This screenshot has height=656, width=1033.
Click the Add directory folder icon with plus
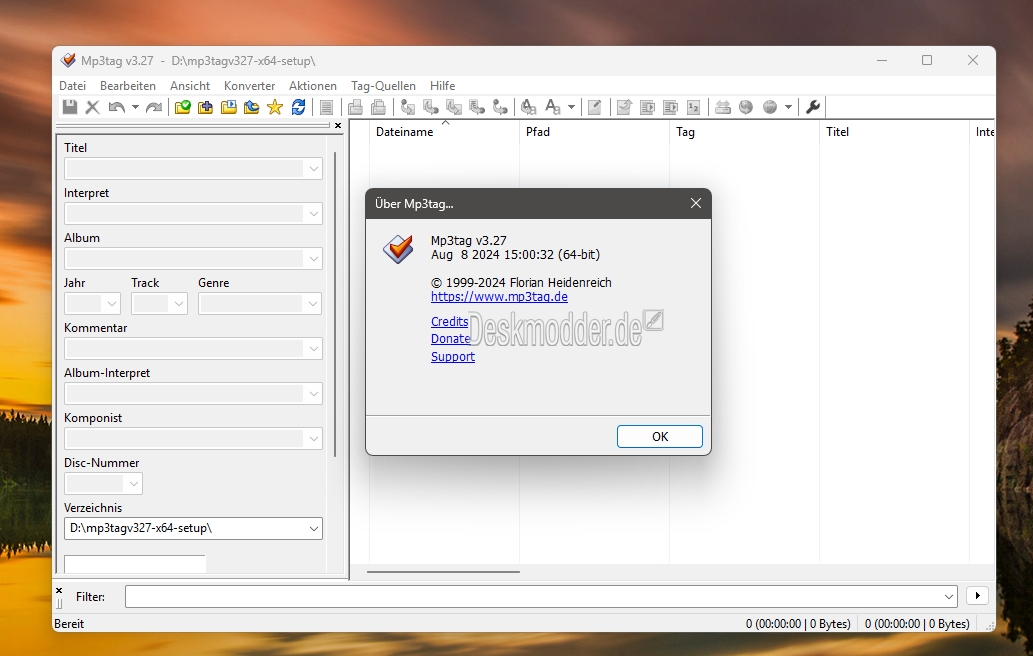tap(206, 107)
